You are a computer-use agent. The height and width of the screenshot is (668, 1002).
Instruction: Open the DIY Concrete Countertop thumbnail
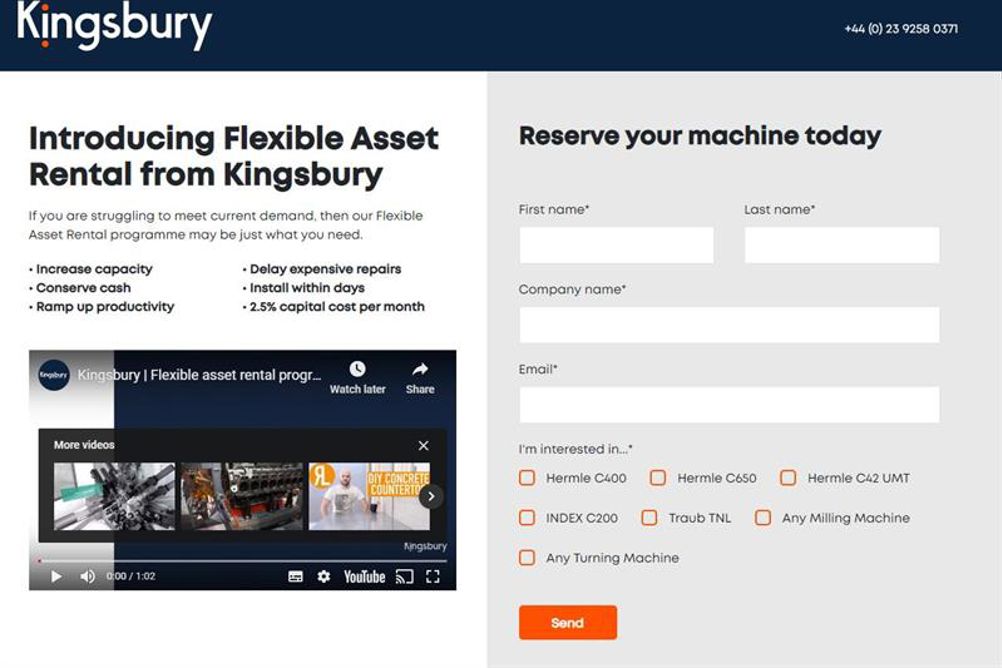[369, 496]
